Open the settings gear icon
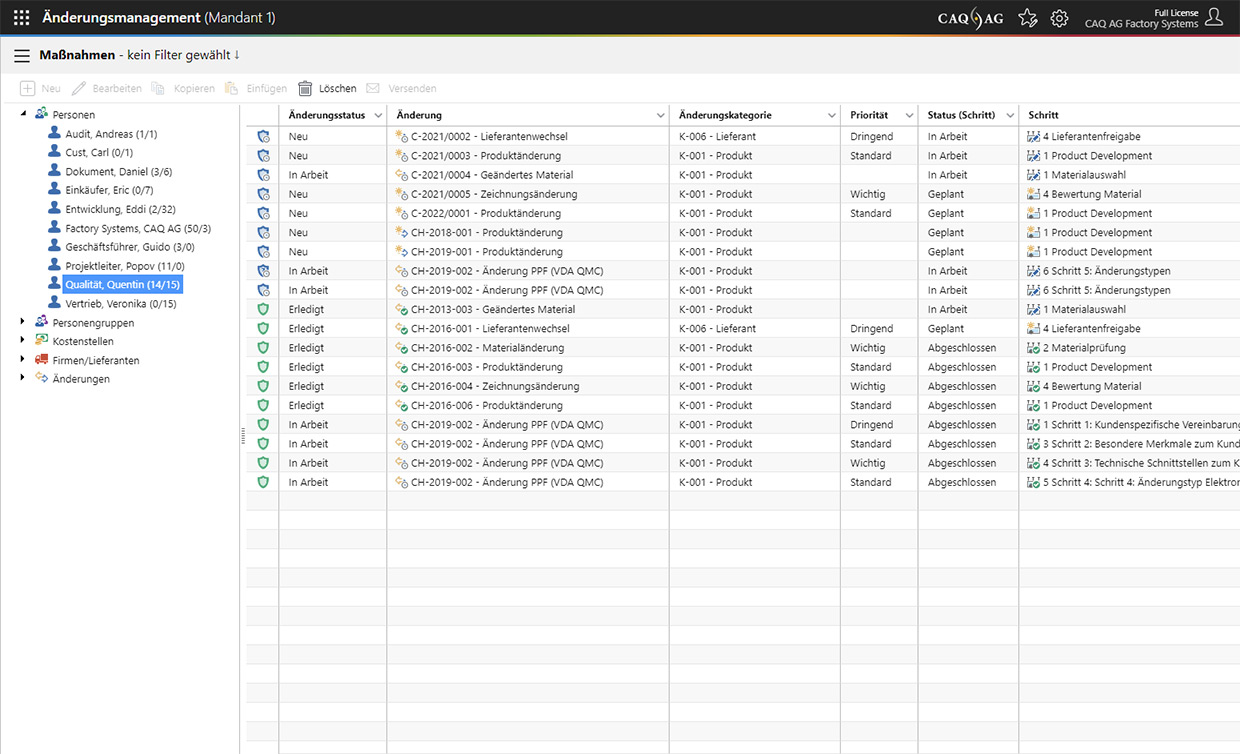Image resolution: width=1240 pixels, height=754 pixels. point(1059,18)
